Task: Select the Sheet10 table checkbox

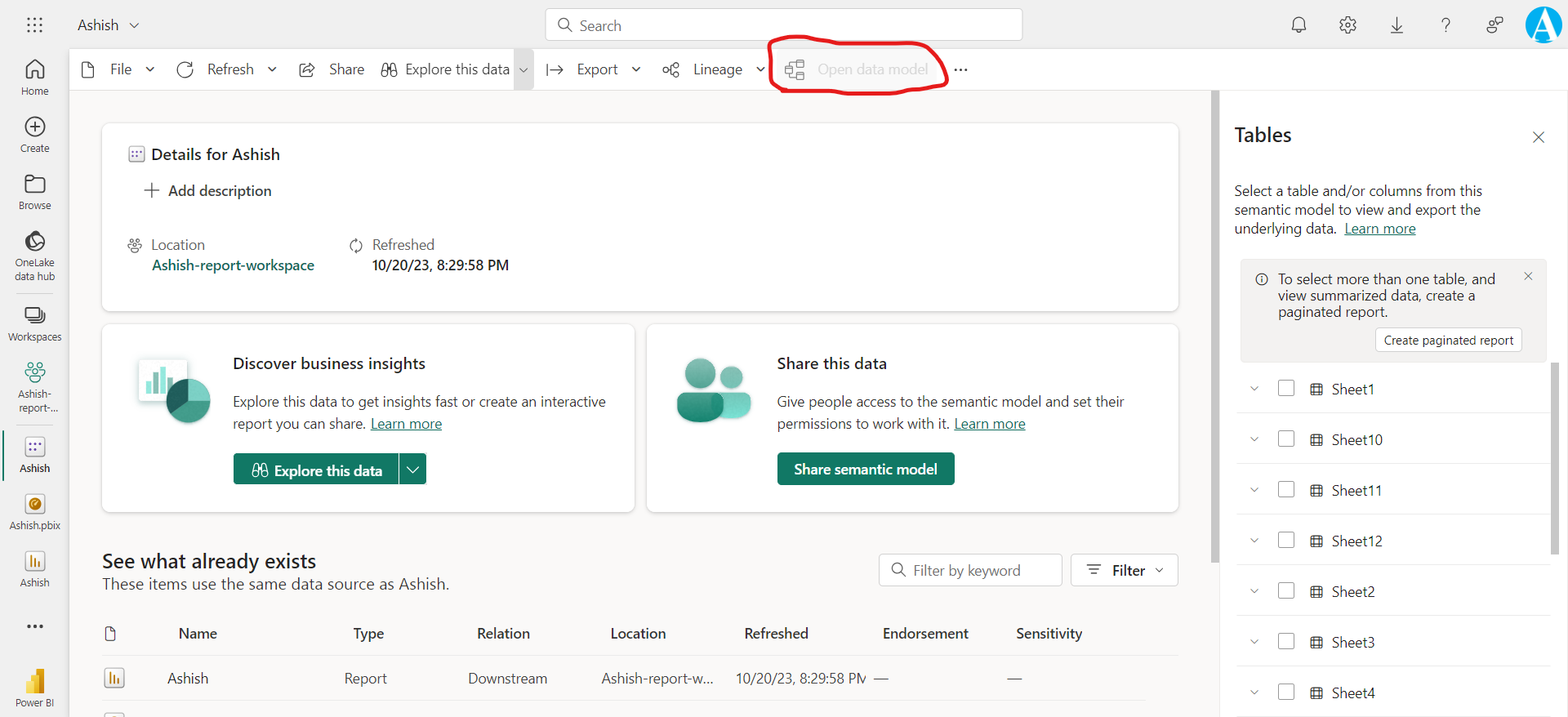Action: click(x=1286, y=439)
